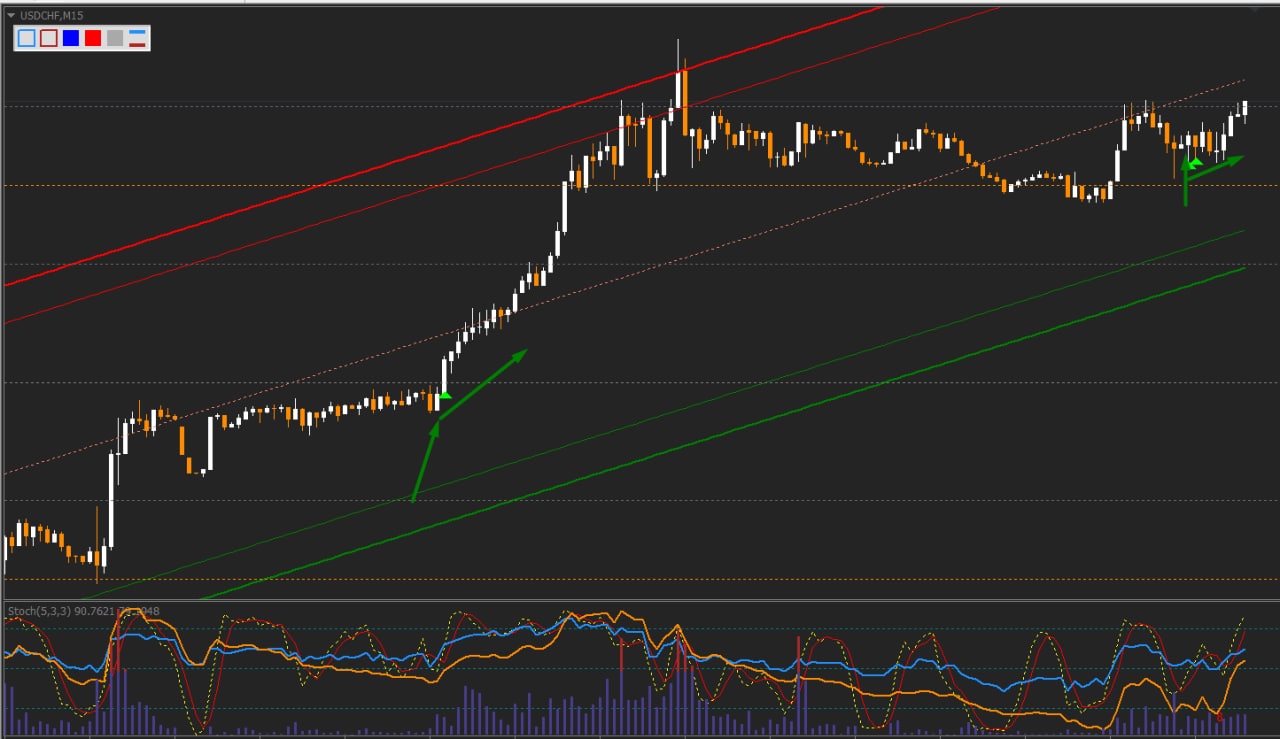Click the blue and red lines icon
The width and height of the screenshot is (1280, 739).
pos(137,38)
